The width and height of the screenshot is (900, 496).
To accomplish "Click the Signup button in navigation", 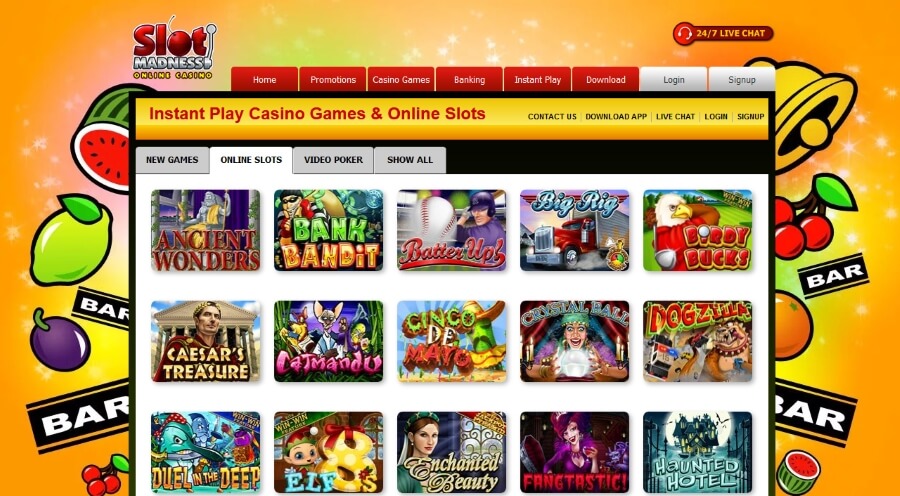I will (x=742, y=80).
